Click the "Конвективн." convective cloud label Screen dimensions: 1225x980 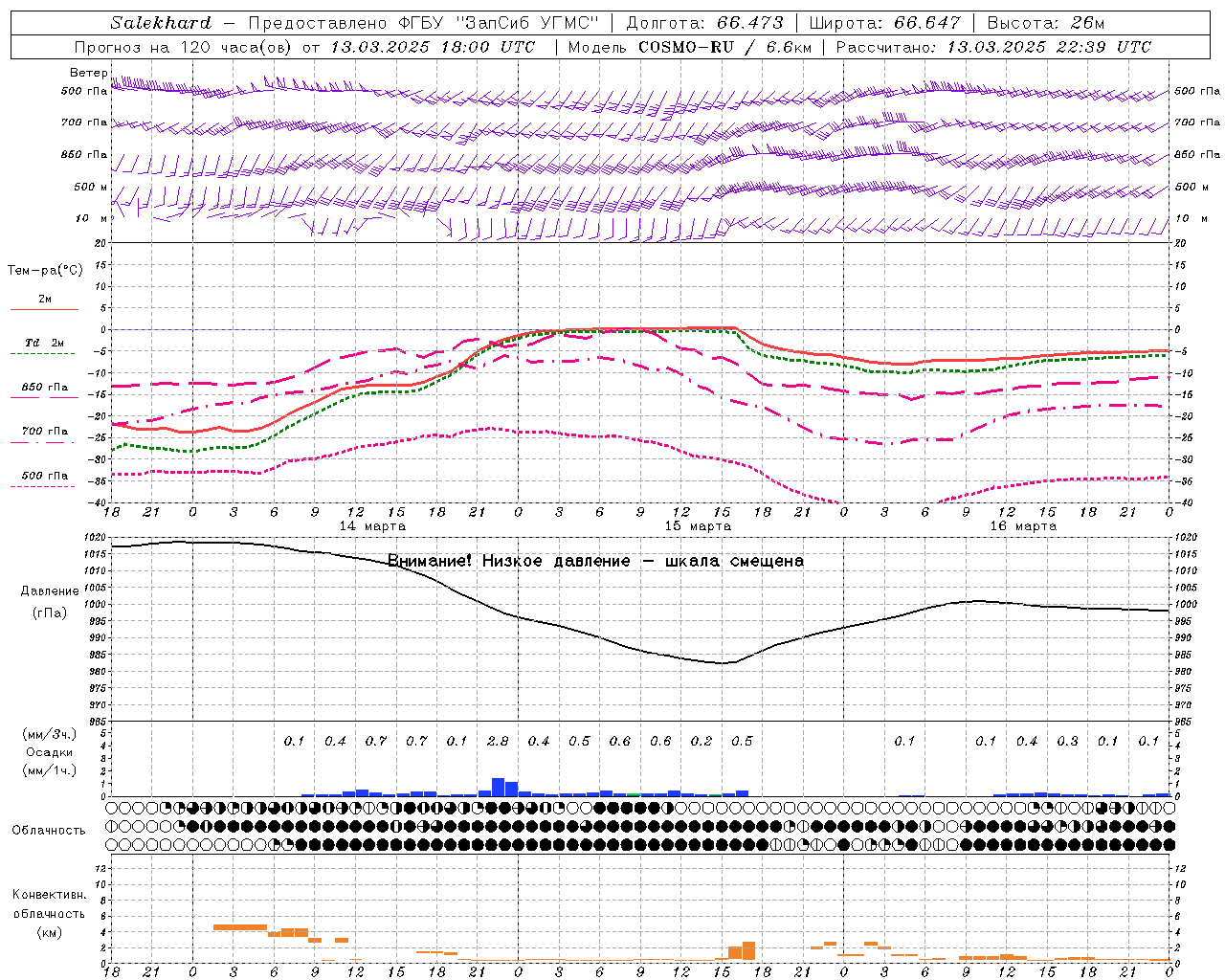click(50, 895)
